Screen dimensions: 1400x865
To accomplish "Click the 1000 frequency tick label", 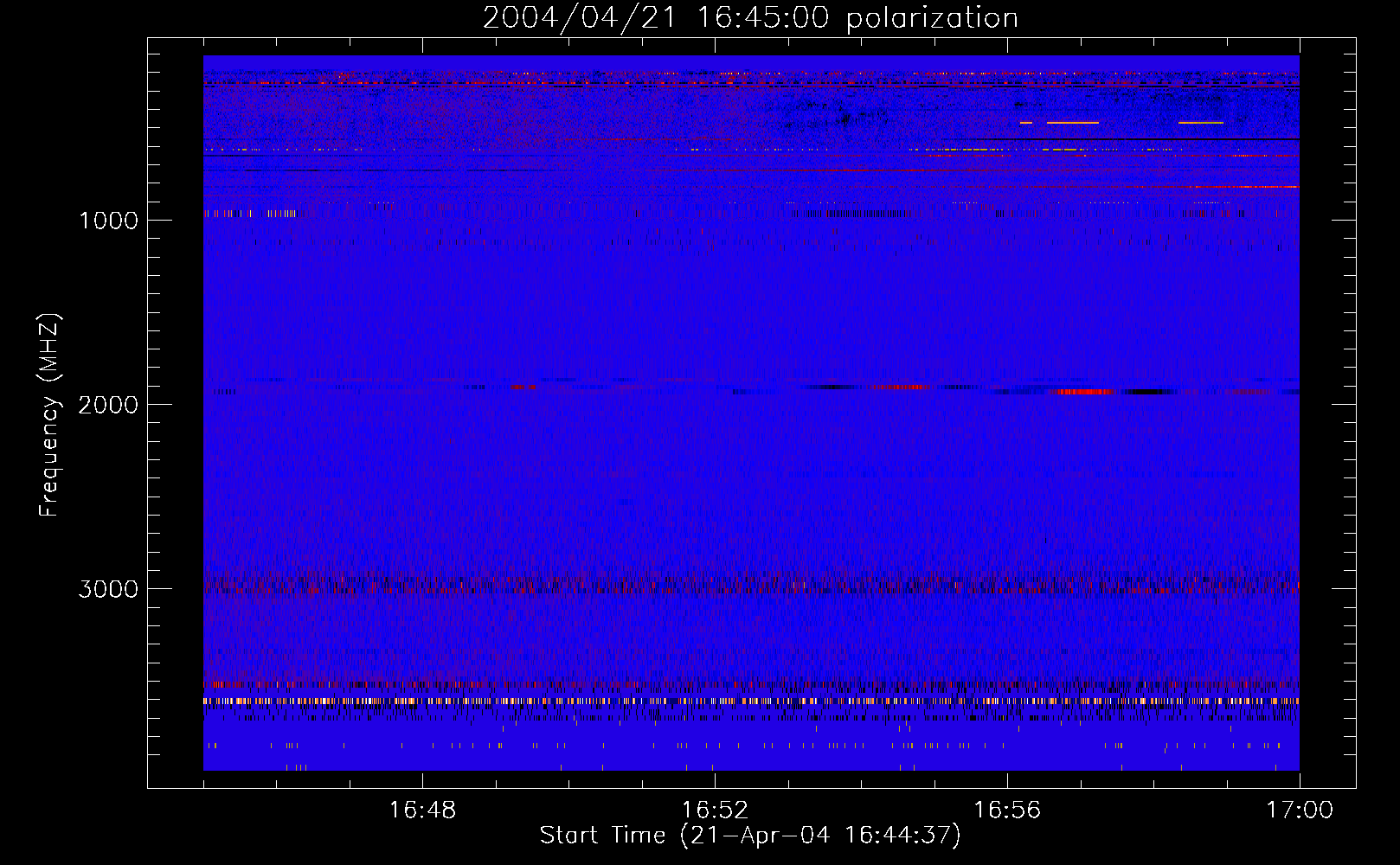I will pos(108,221).
